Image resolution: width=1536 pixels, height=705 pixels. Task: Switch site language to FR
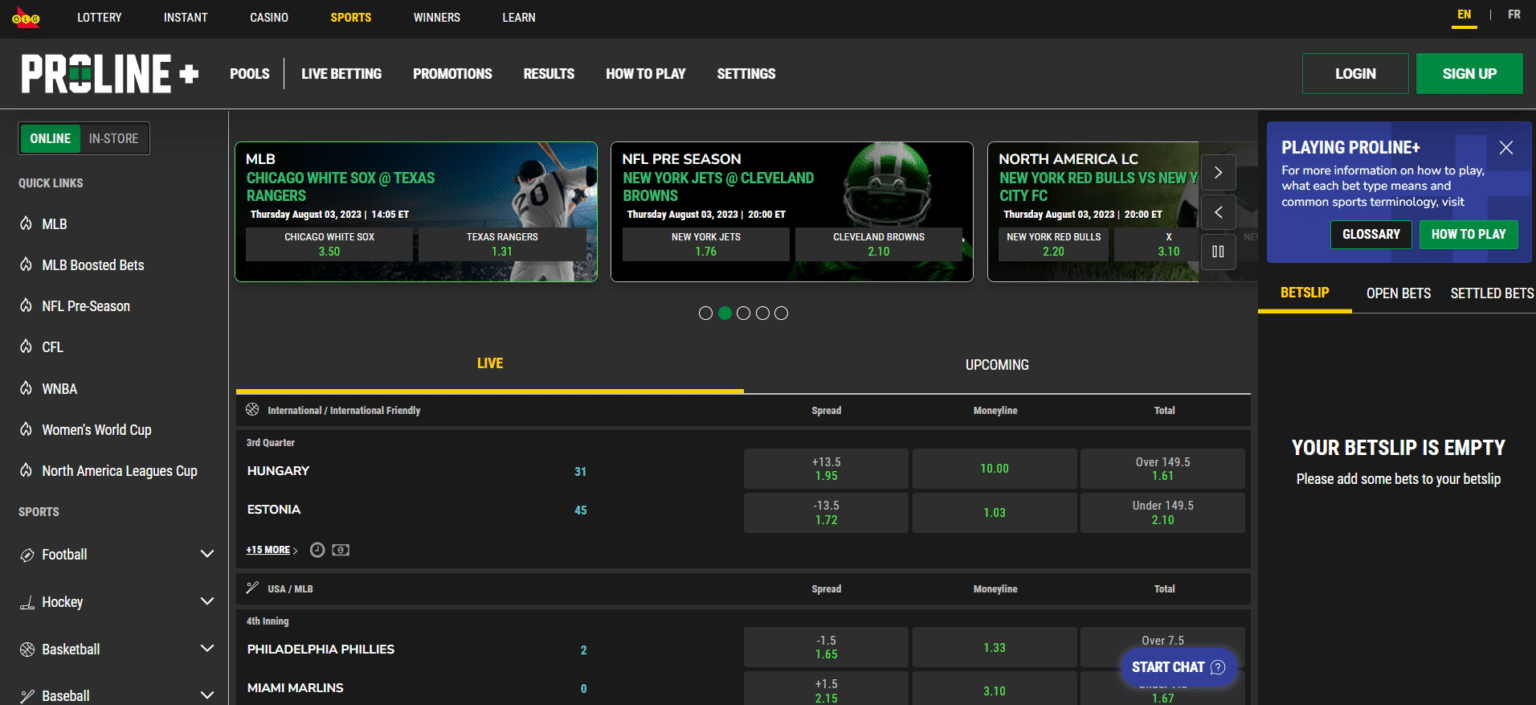pos(1513,14)
